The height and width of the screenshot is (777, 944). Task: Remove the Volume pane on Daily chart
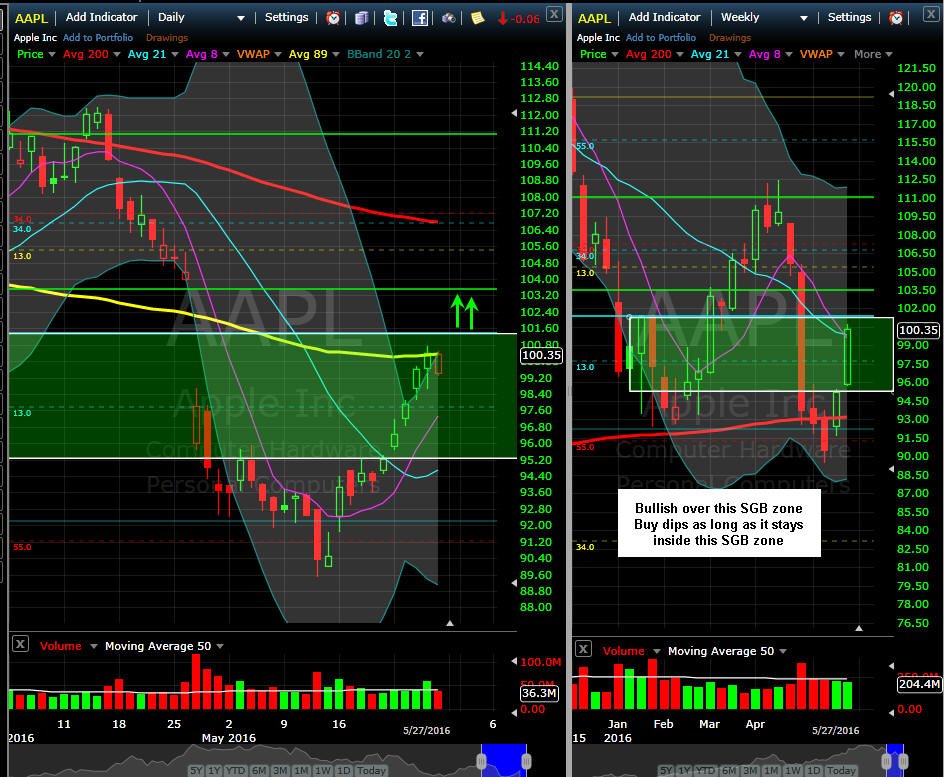click(20, 644)
